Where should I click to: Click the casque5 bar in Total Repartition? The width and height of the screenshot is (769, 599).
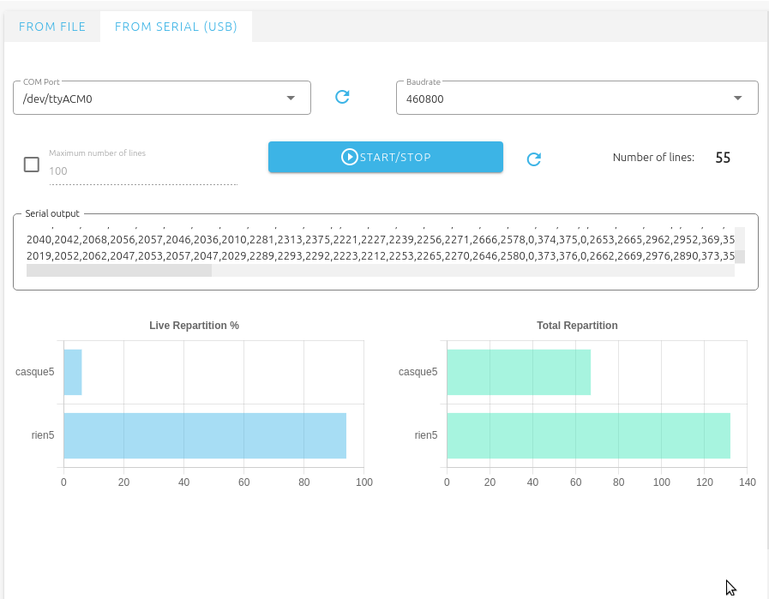(x=518, y=372)
